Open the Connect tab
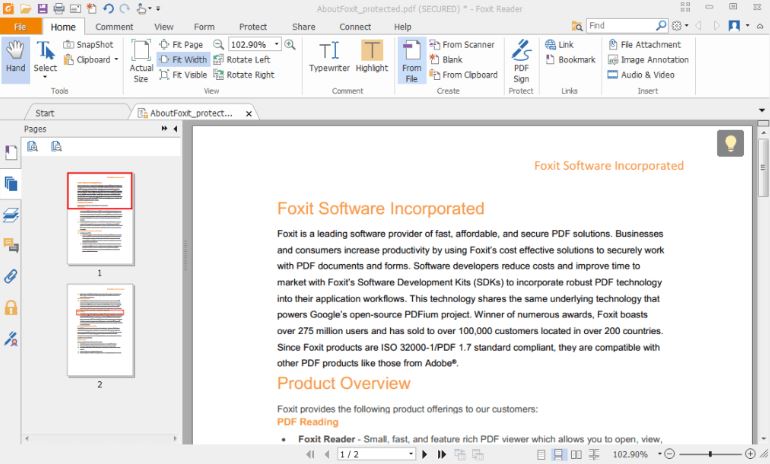 coord(355,27)
